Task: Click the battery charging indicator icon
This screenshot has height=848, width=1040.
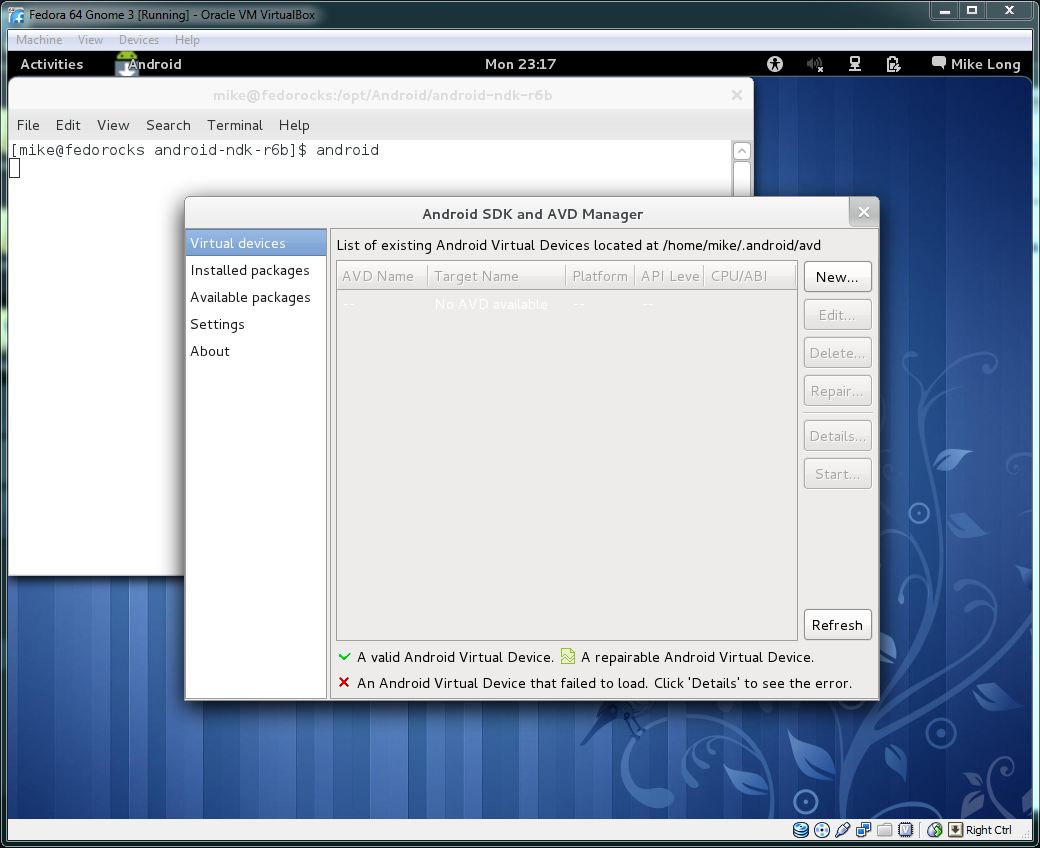Action: (x=893, y=64)
